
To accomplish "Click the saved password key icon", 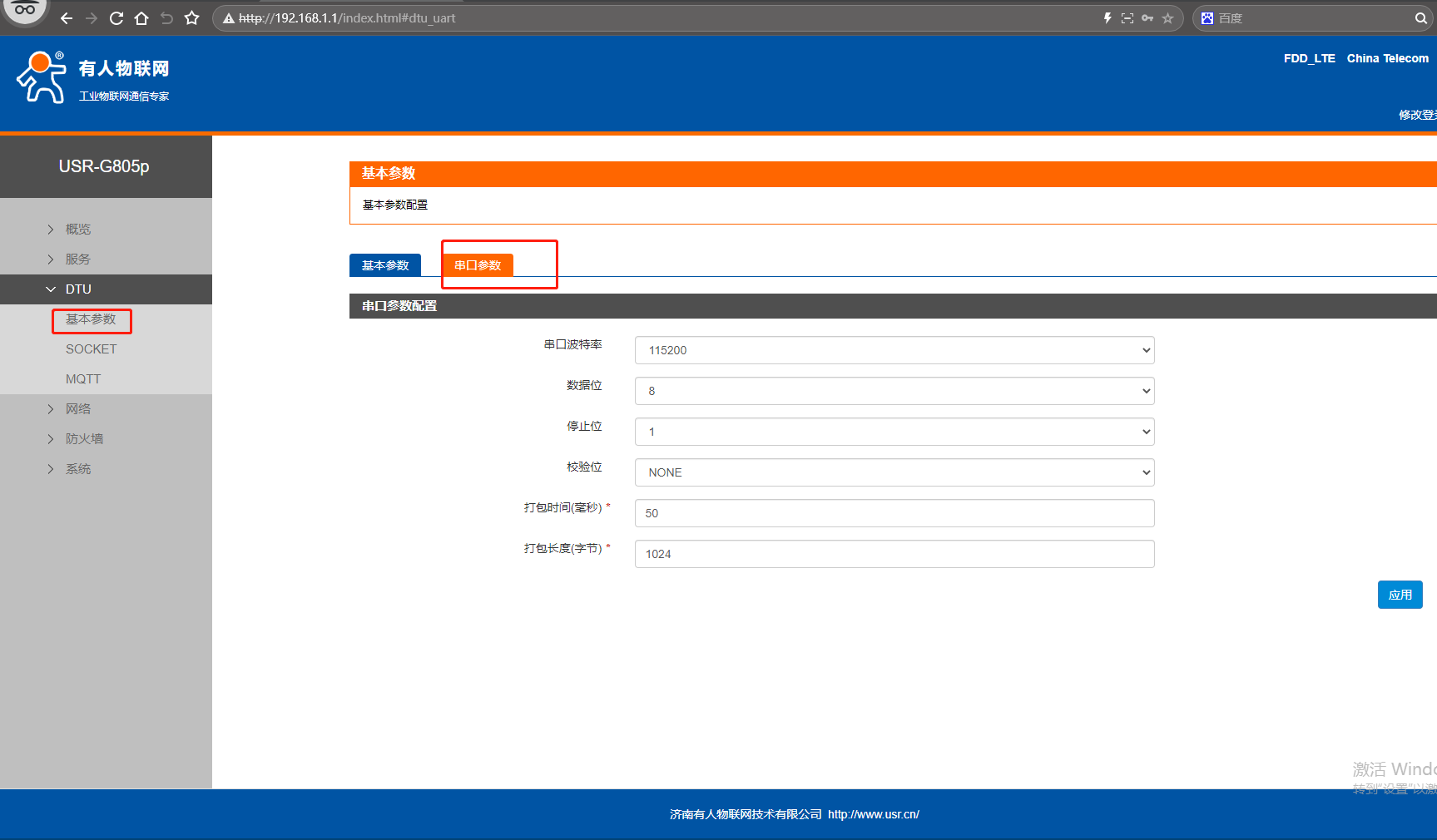I will (1147, 18).
